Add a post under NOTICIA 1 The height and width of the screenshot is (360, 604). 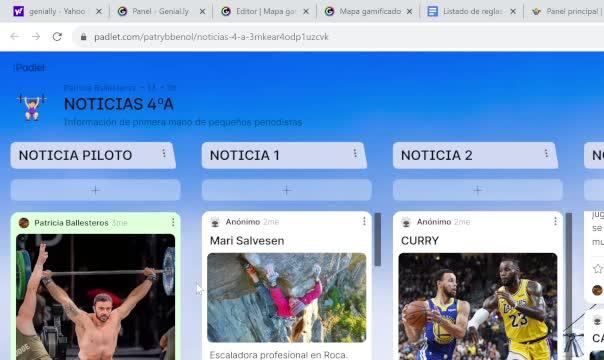287,190
